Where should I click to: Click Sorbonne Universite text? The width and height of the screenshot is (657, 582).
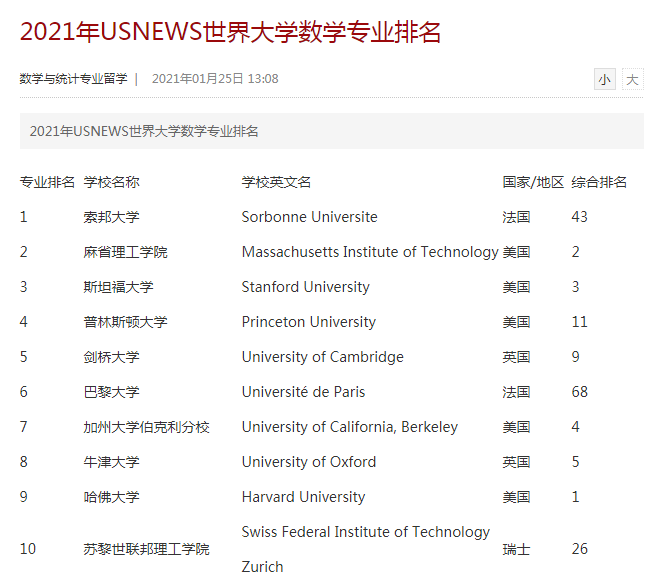310,217
